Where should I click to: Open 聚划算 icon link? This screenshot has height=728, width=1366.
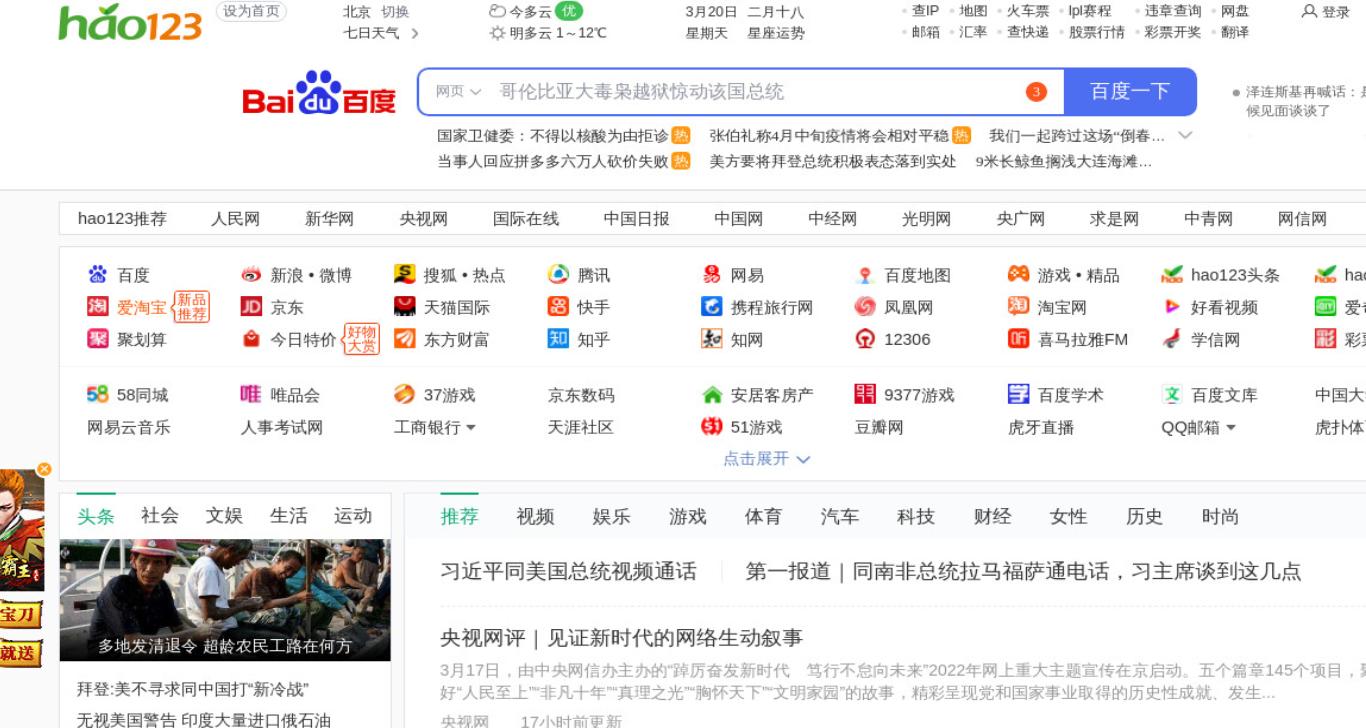[97, 339]
